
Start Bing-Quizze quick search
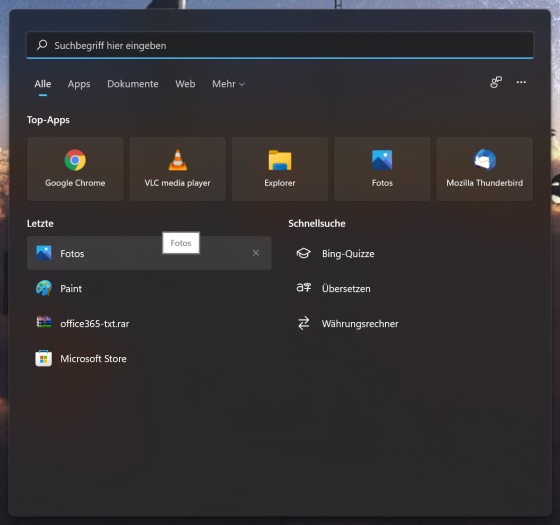click(x=411, y=253)
